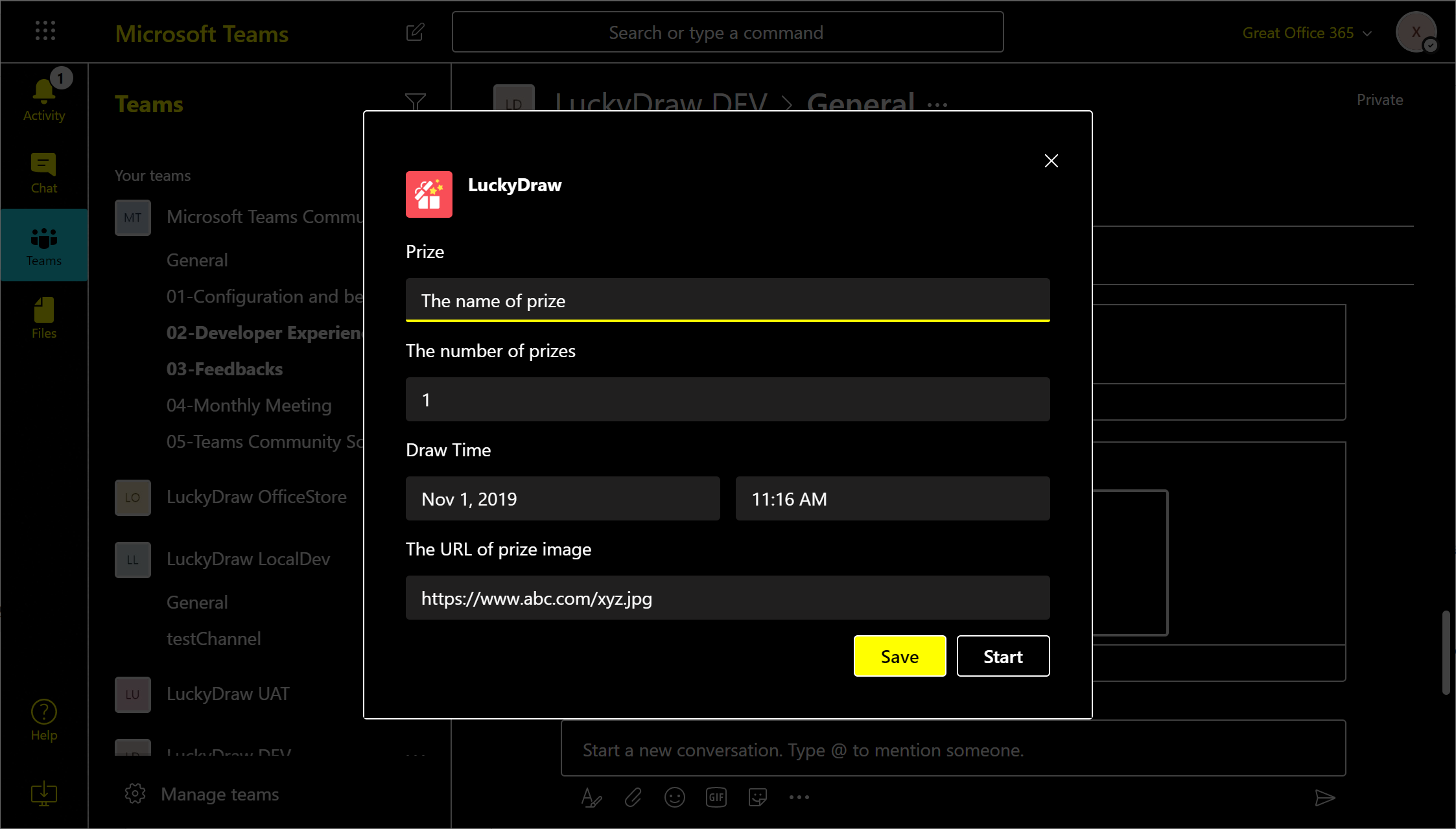Click the Manage teams gear icon
Image resolution: width=1456 pixels, height=829 pixels.
pyautogui.click(x=135, y=793)
